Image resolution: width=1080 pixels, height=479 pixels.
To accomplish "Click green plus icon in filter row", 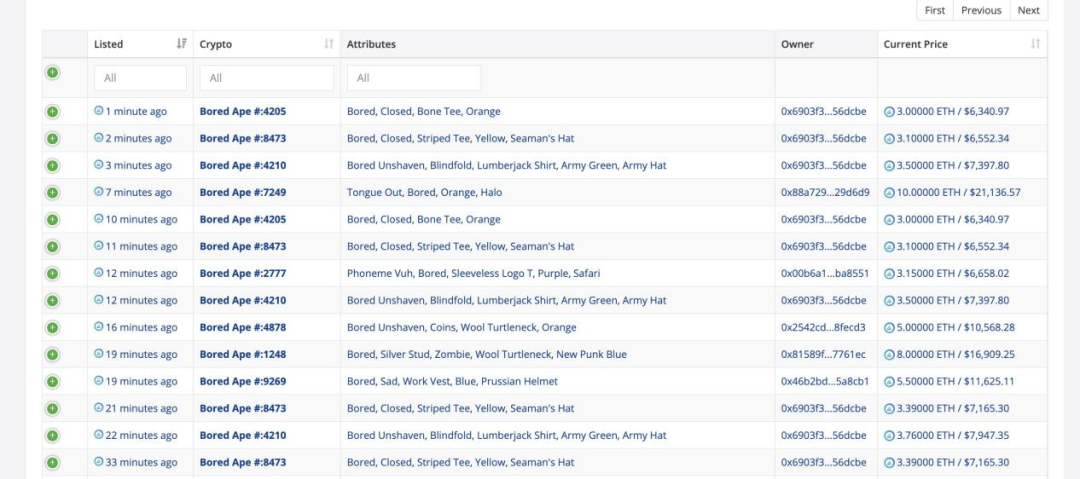I will click(x=52, y=72).
